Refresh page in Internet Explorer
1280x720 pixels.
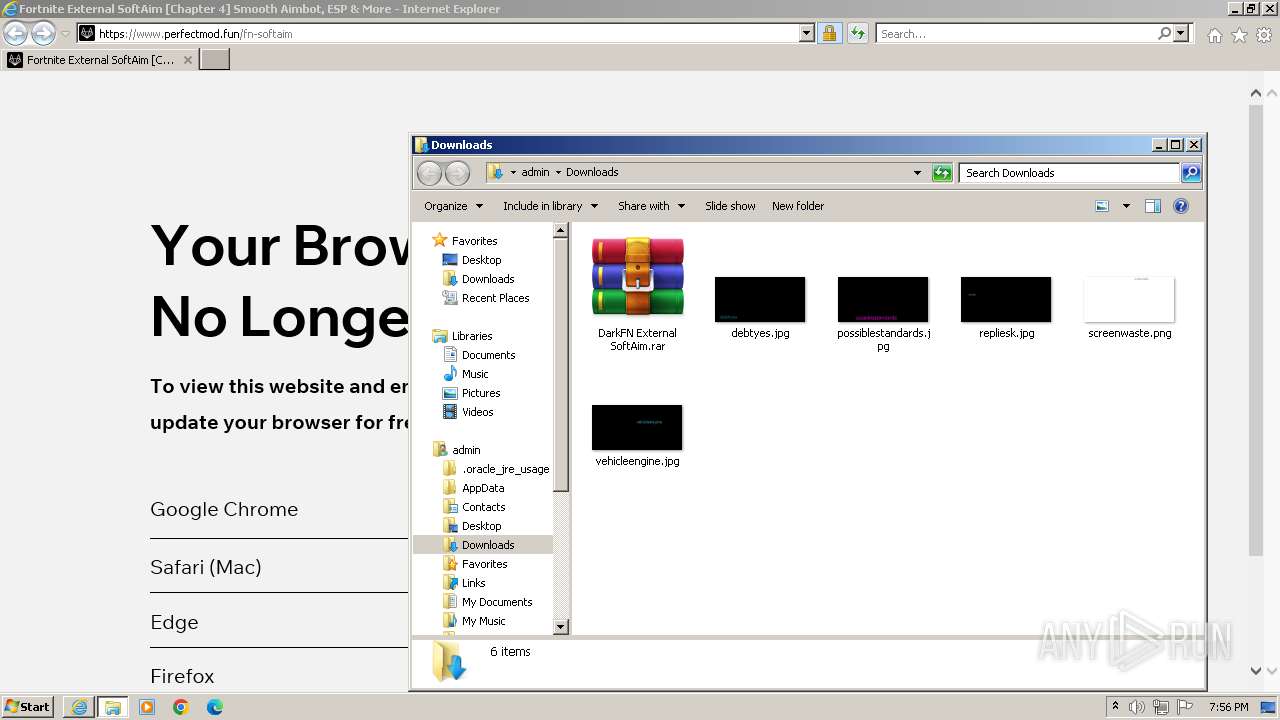point(857,33)
